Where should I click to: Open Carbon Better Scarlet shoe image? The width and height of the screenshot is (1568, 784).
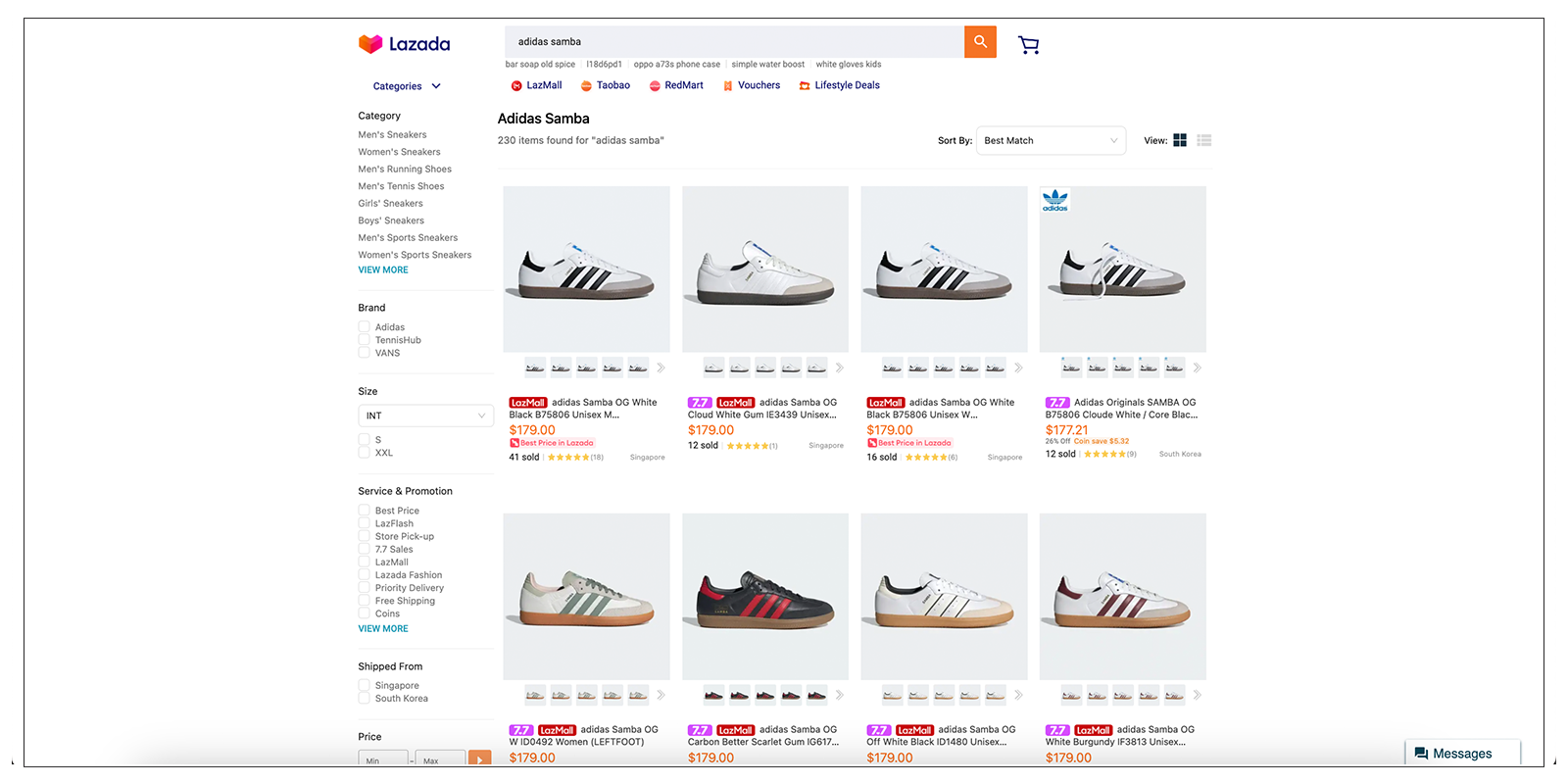click(765, 596)
